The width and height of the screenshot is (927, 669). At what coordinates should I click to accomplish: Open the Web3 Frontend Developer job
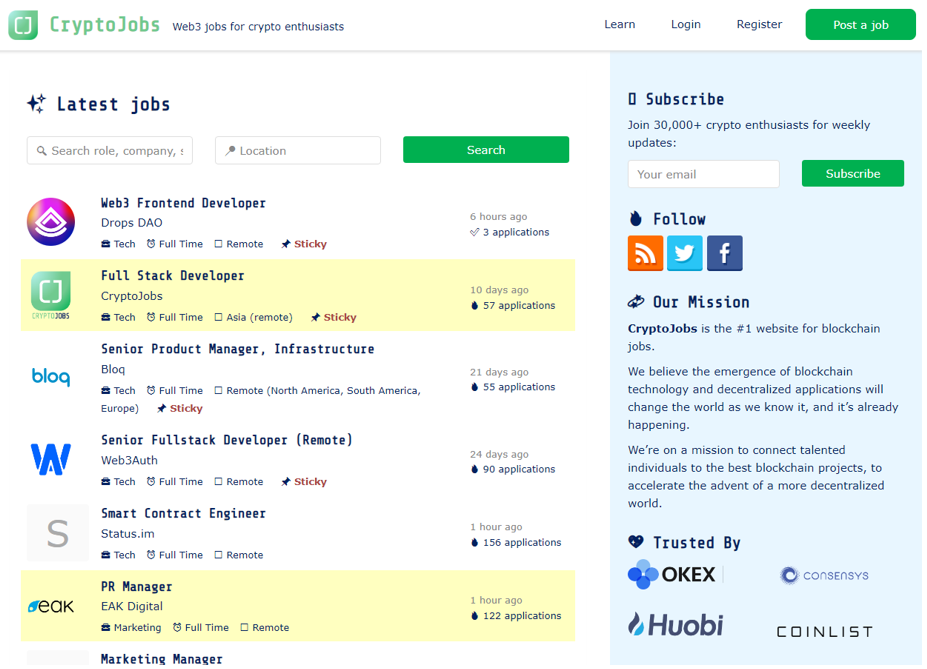point(183,203)
